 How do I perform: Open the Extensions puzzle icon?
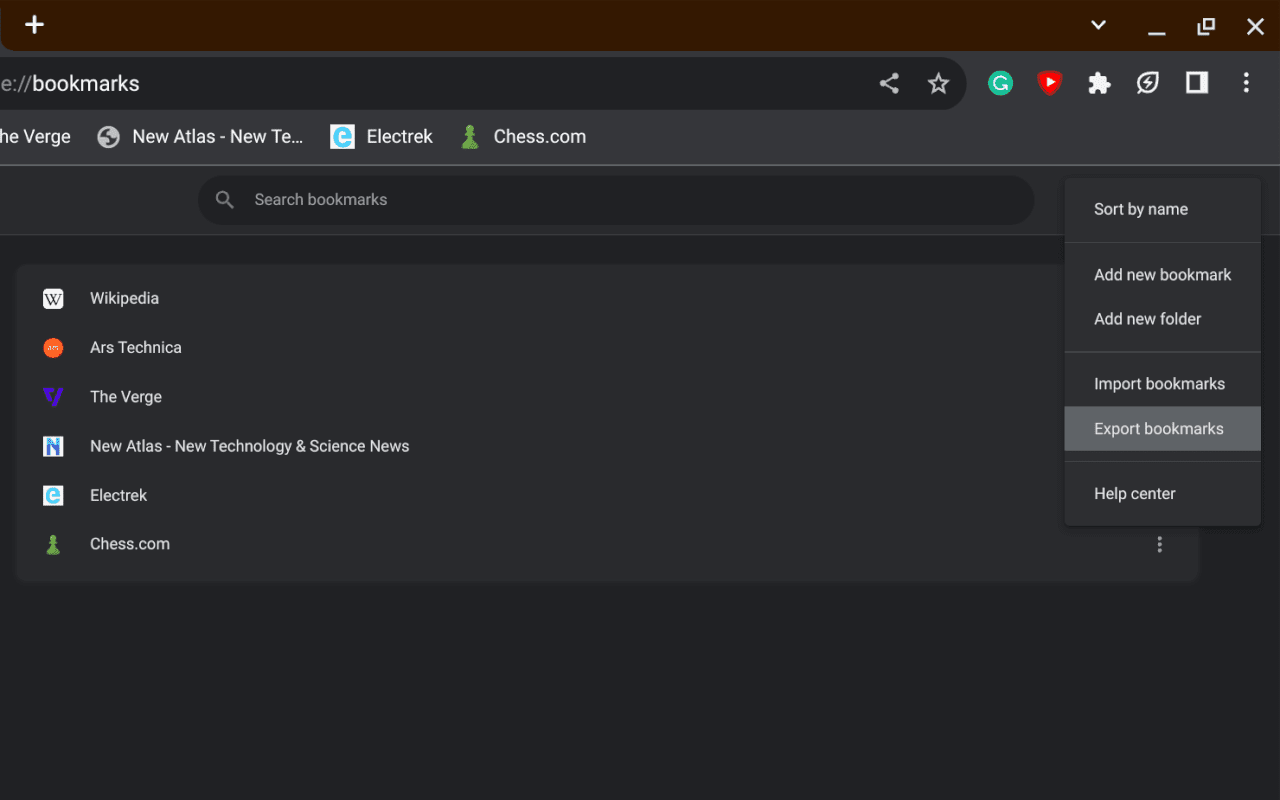pos(1099,83)
